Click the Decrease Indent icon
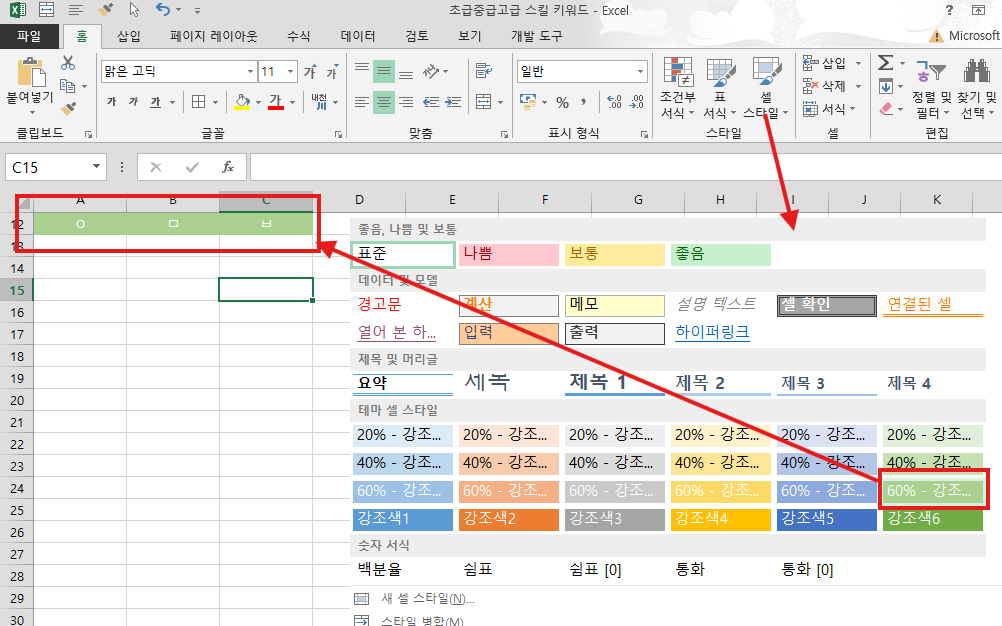1002x626 pixels. coord(431,102)
